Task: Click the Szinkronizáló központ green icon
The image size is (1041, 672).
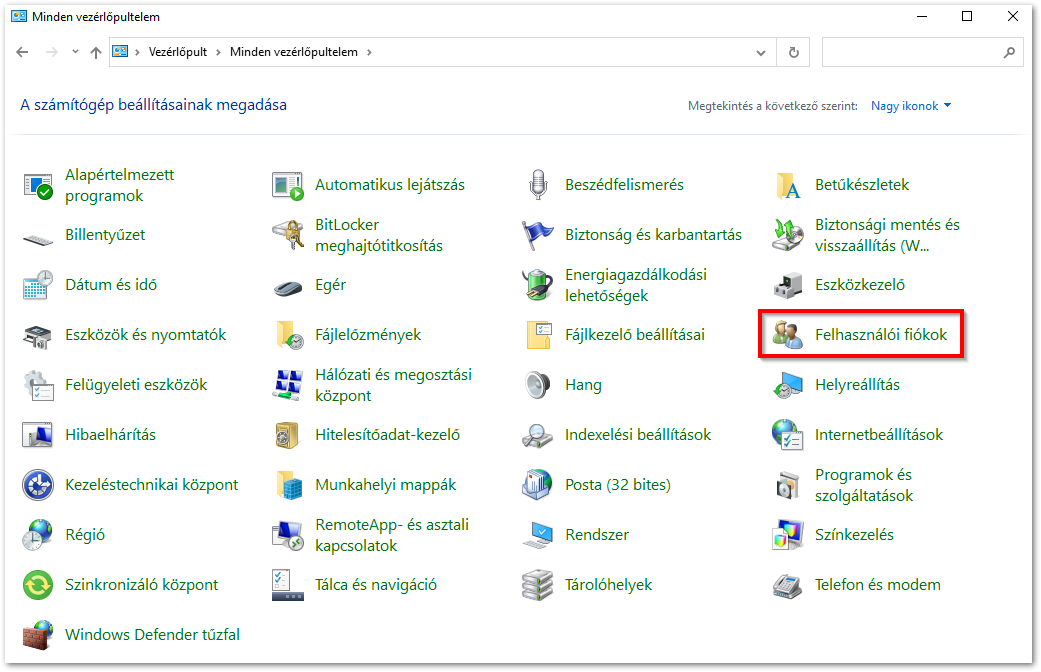Action: pyautogui.click(x=38, y=585)
